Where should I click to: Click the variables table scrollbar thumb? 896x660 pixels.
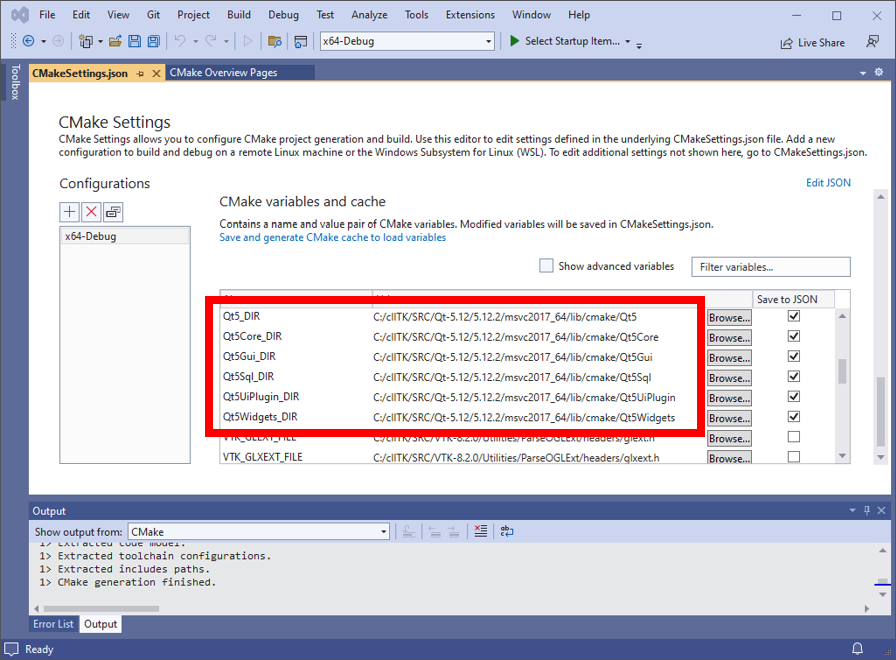[842, 371]
